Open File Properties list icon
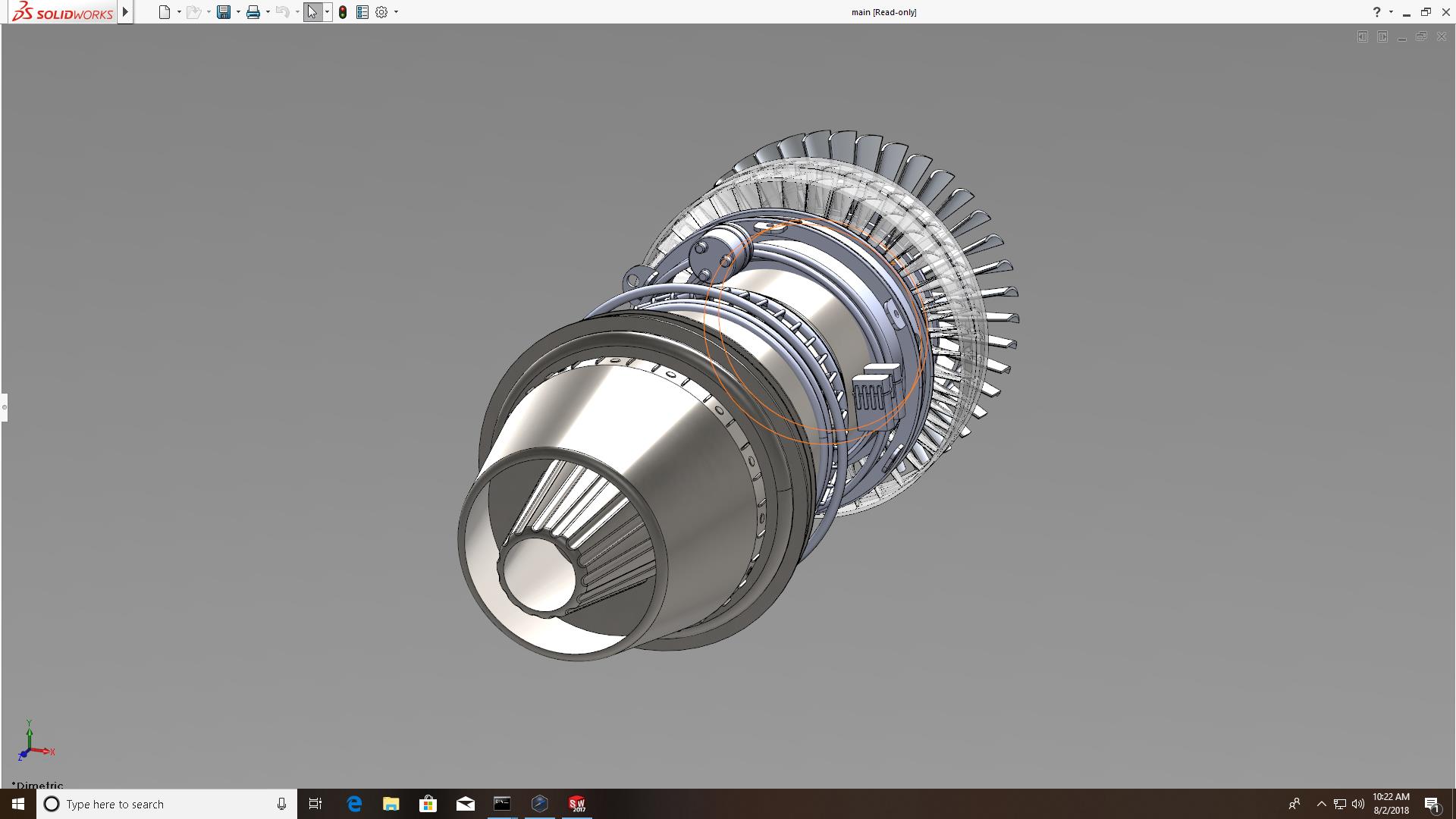Image resolution: width=1456 pixels, height=819 pixels. point(362,12)
